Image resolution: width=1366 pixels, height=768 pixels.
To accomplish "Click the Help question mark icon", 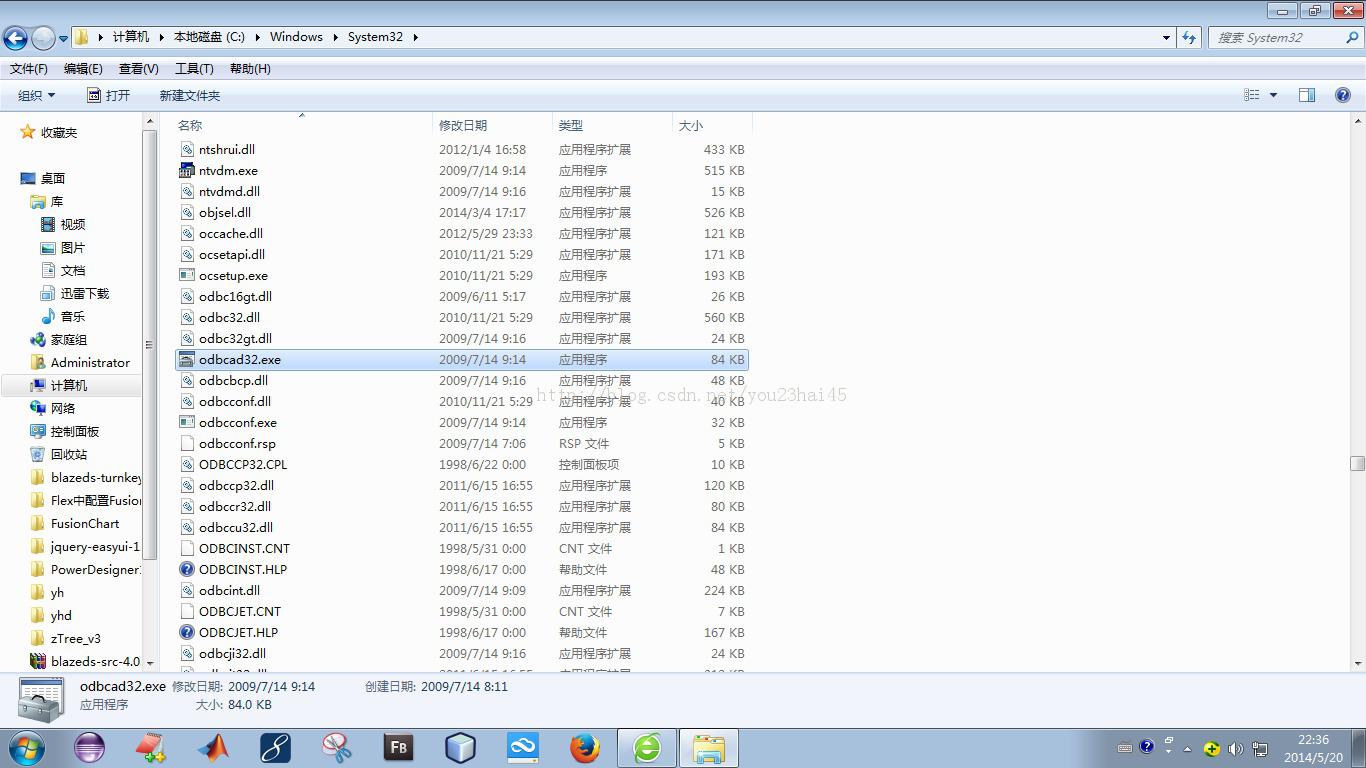I will pos(1343,95).
